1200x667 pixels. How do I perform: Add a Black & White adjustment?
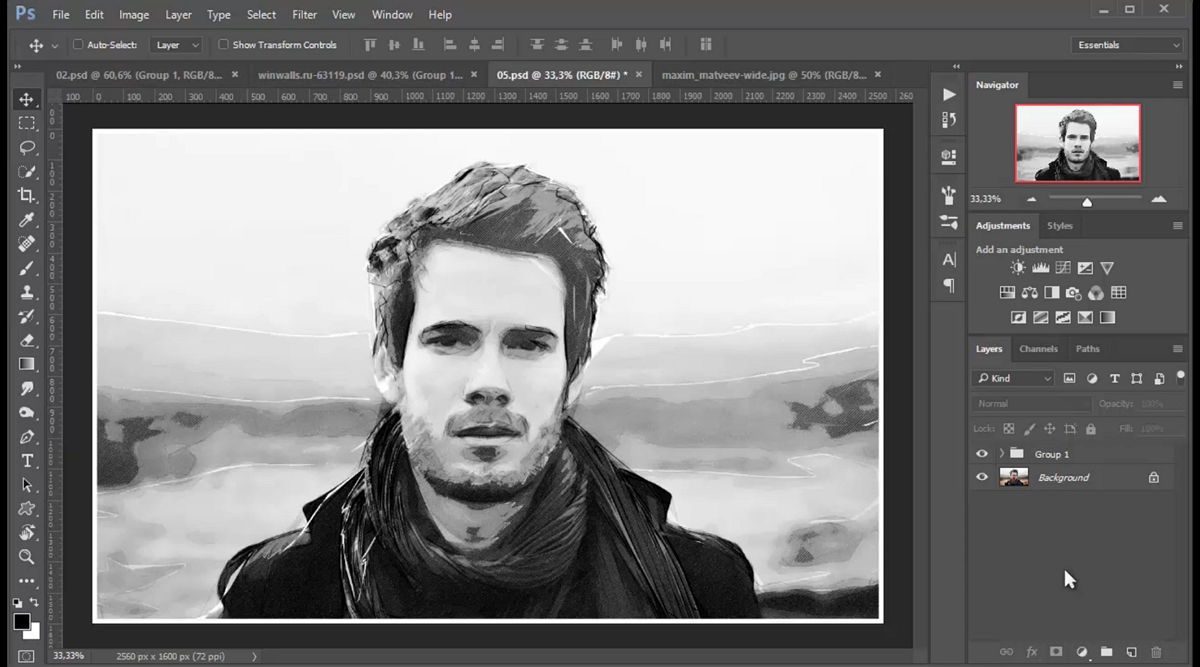pos(1051,293)
